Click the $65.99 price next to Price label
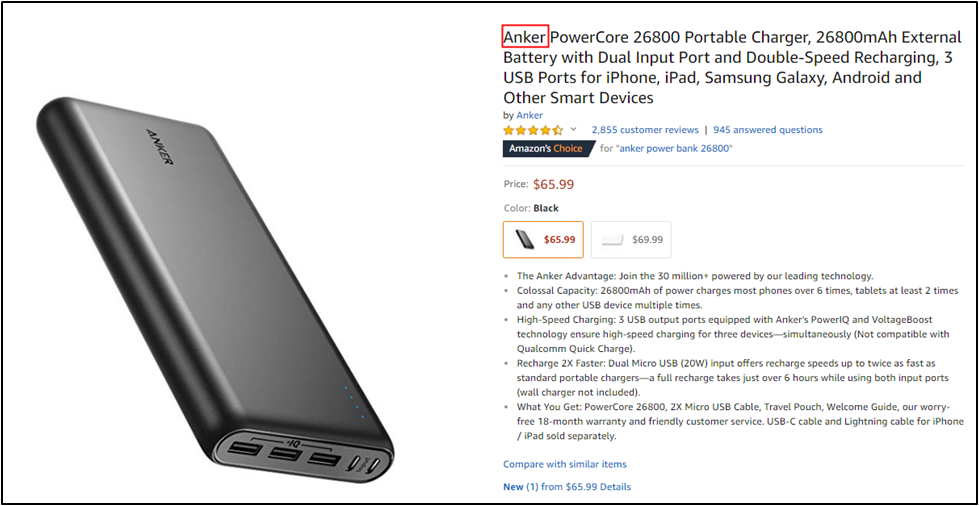Viewport: 979px width, 506px height. click(x=554, y=184)
